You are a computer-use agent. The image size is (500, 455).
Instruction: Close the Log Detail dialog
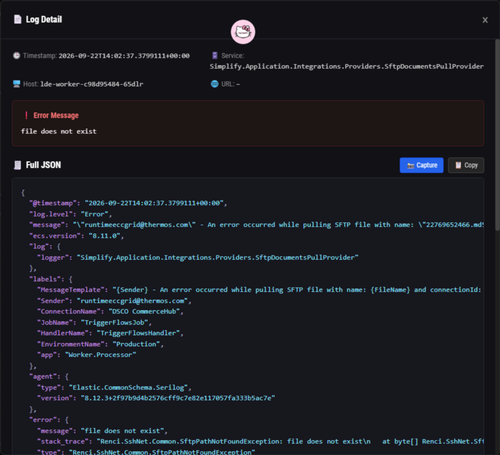(x=485, y=20)
